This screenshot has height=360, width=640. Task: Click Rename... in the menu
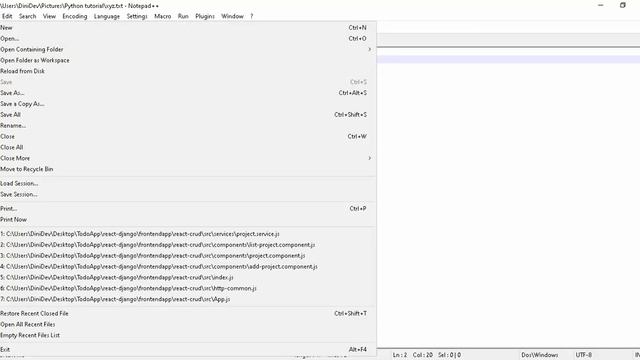188,126
